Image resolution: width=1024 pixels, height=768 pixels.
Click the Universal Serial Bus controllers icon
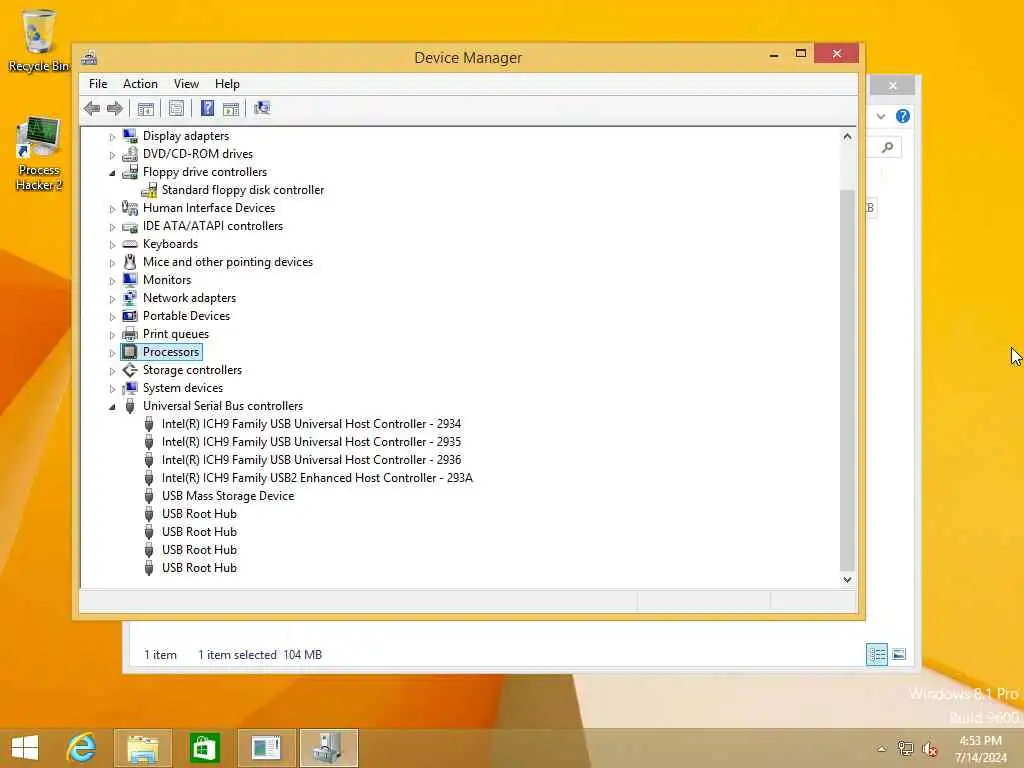click(130, 406)
